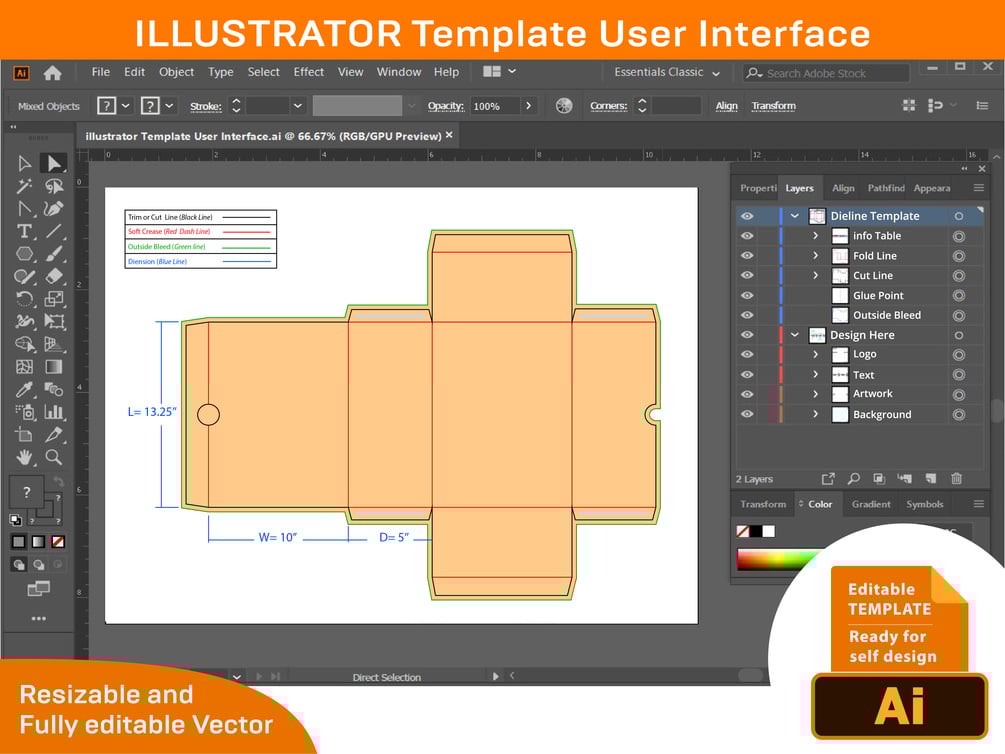Select the Column Graph tool
The height and width of the screenshot is (754, 1005).
pos(54,412)
